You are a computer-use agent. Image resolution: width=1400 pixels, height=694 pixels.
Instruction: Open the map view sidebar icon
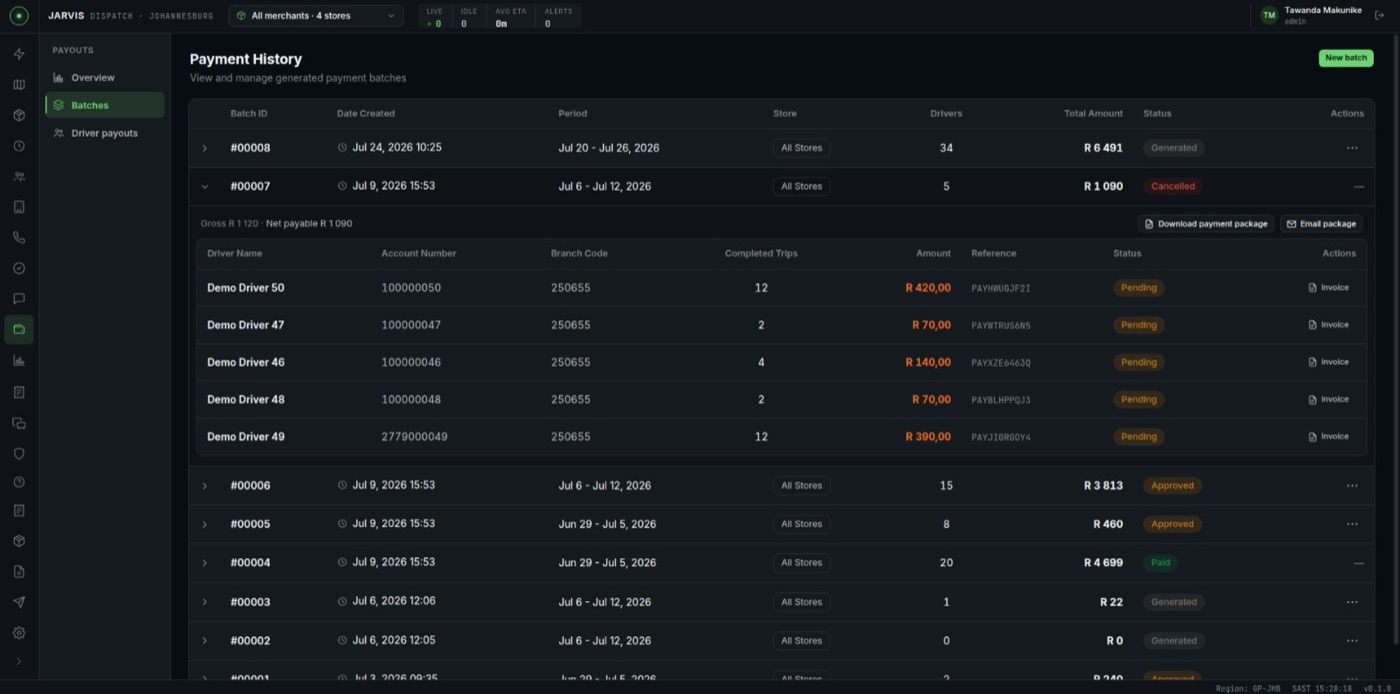pos(19,85)
